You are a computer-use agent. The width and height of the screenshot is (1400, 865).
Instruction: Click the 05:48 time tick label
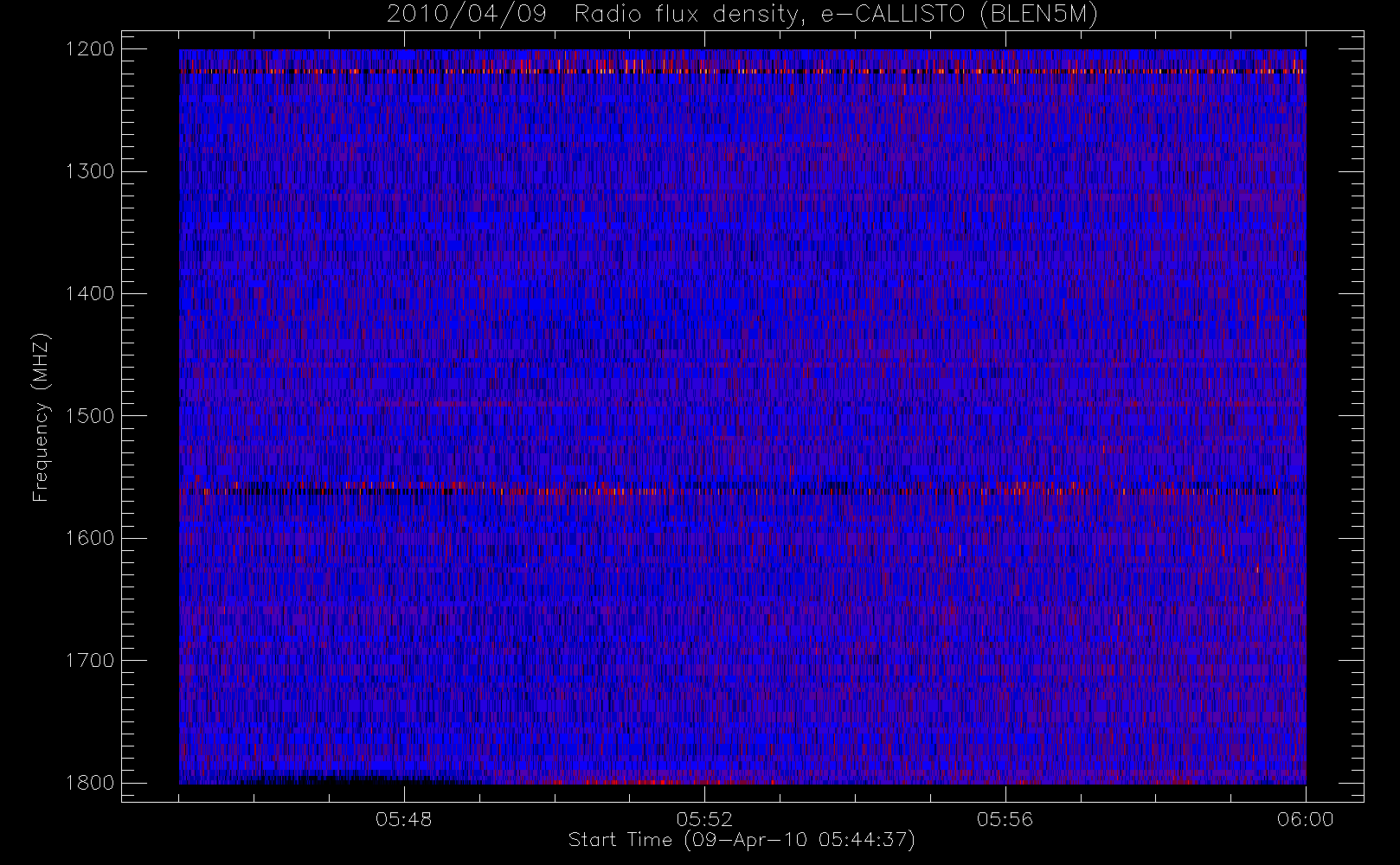(x=404, y=819)
